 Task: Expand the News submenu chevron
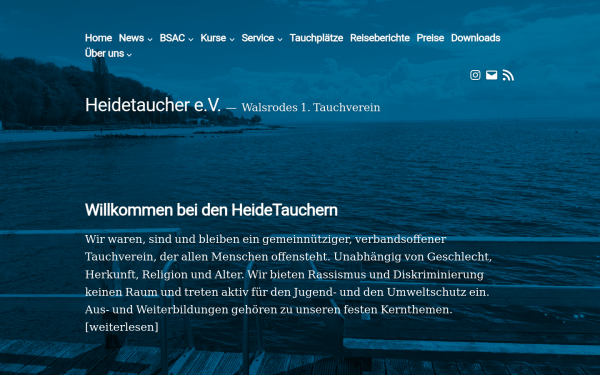[150, 39]
